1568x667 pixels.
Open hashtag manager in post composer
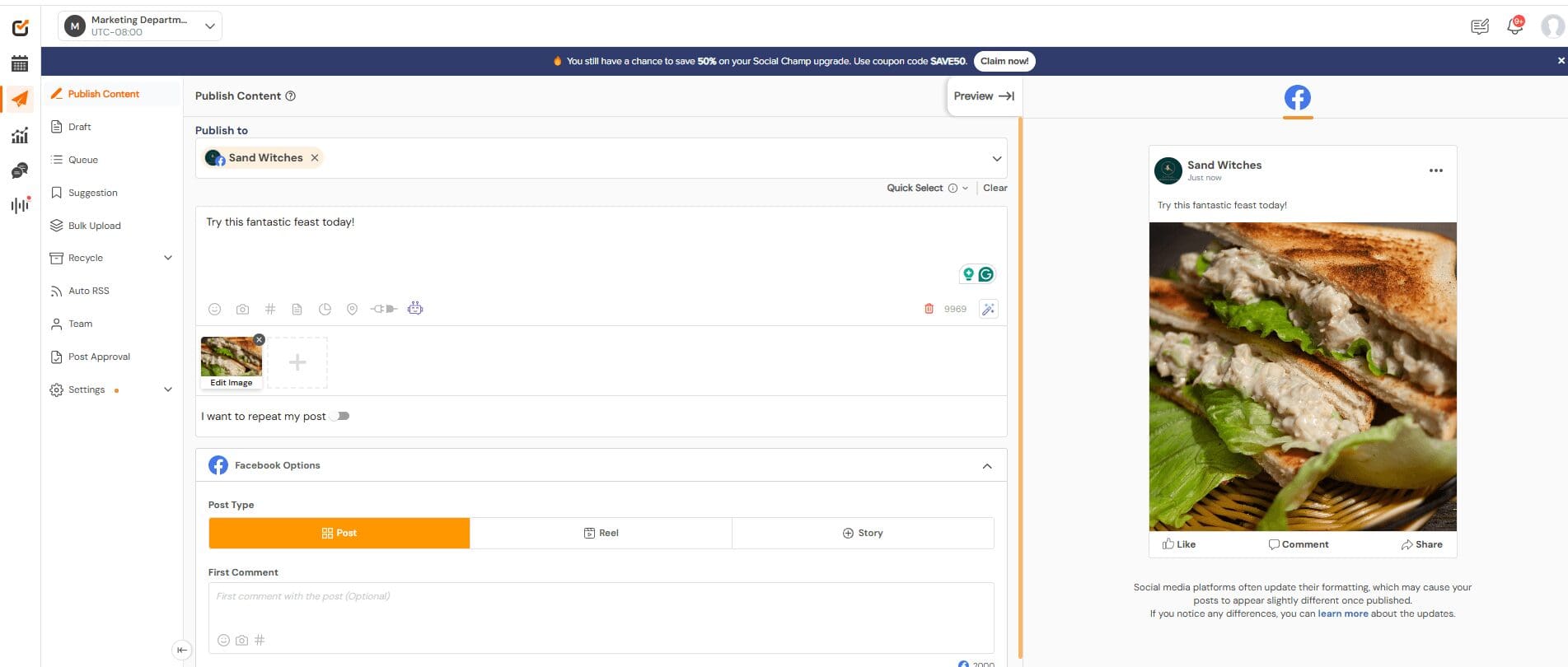(269, 309)
